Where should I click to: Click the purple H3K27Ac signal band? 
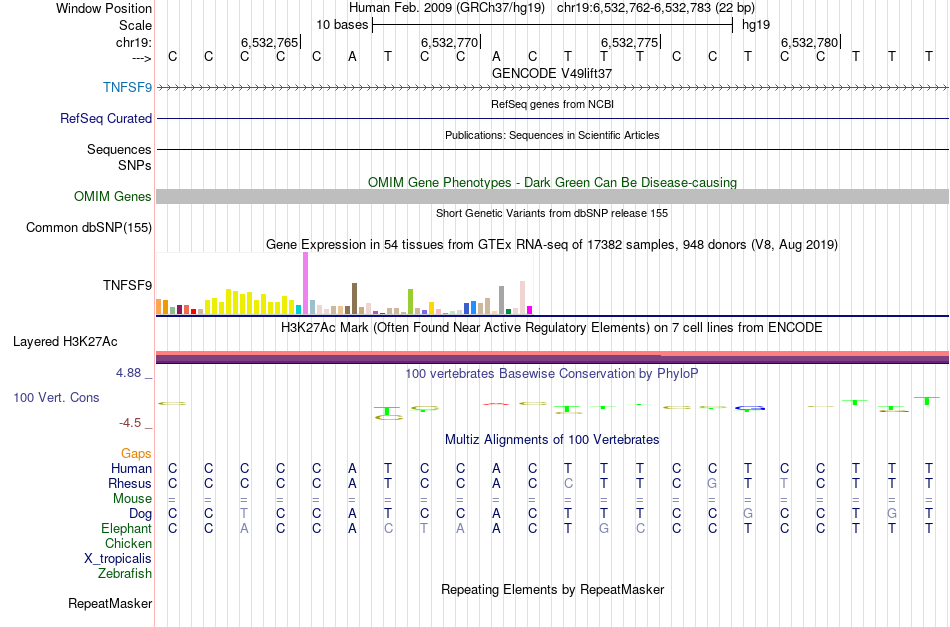552,360
